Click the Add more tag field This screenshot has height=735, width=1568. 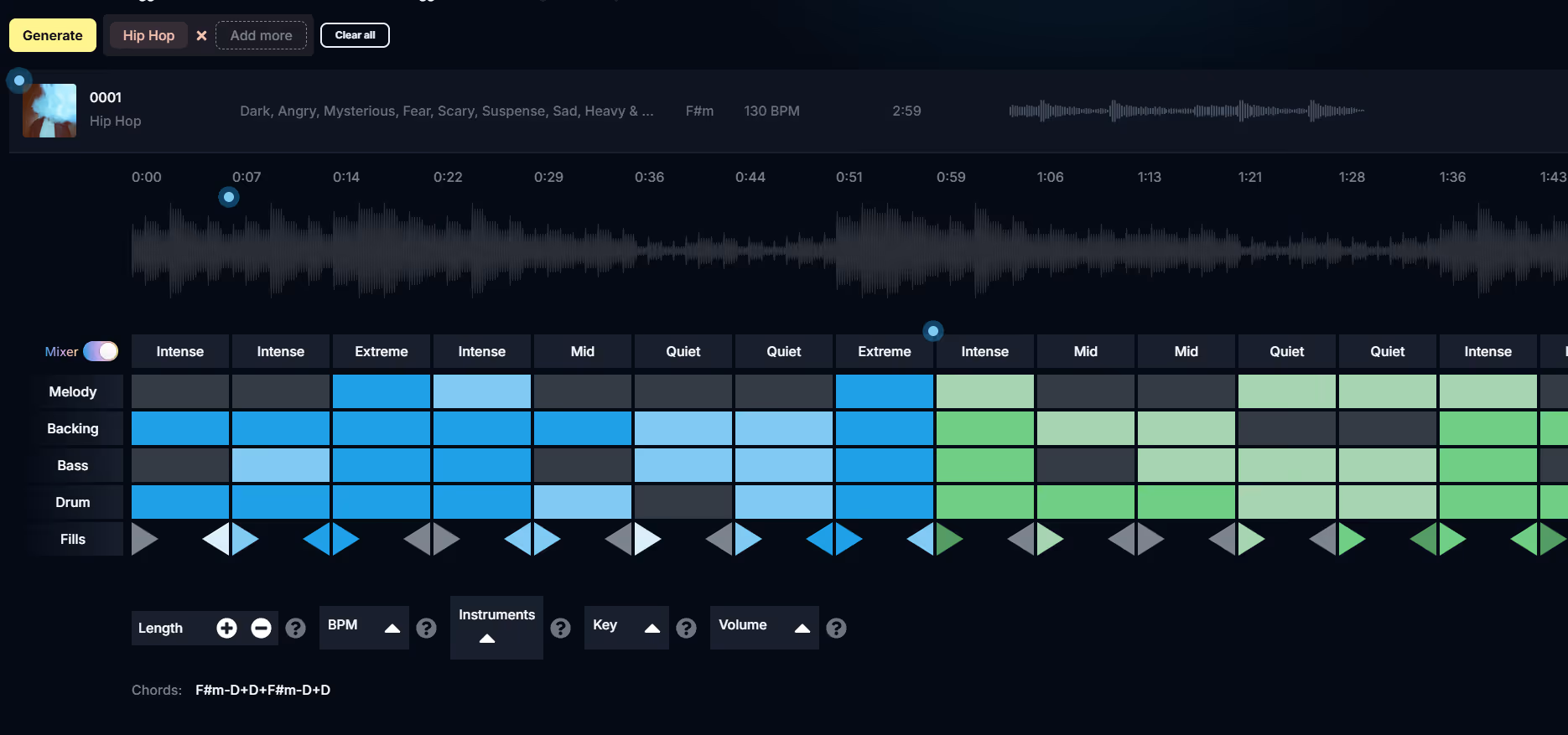point(261,35)
